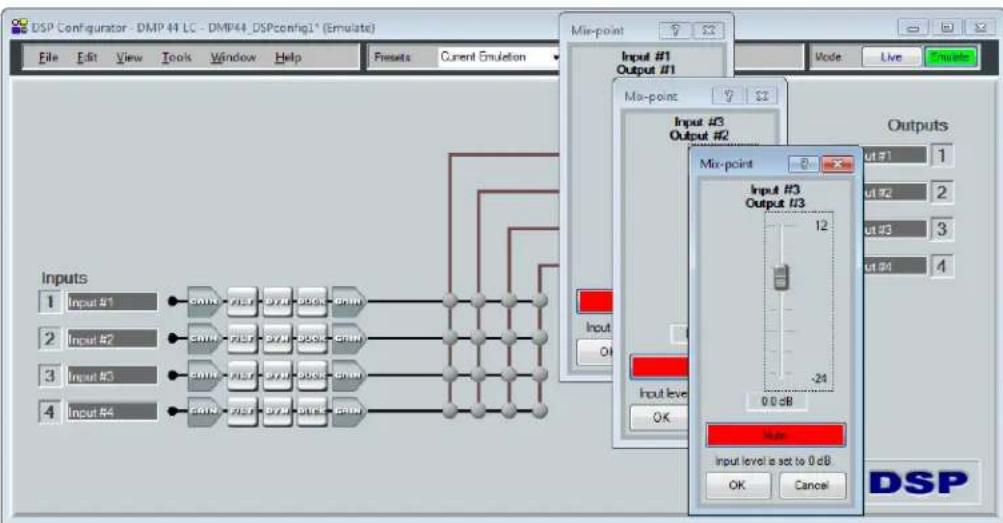
Task: Open Input #2 GAIN block before FILT
Action: click(x=204, y=338)
